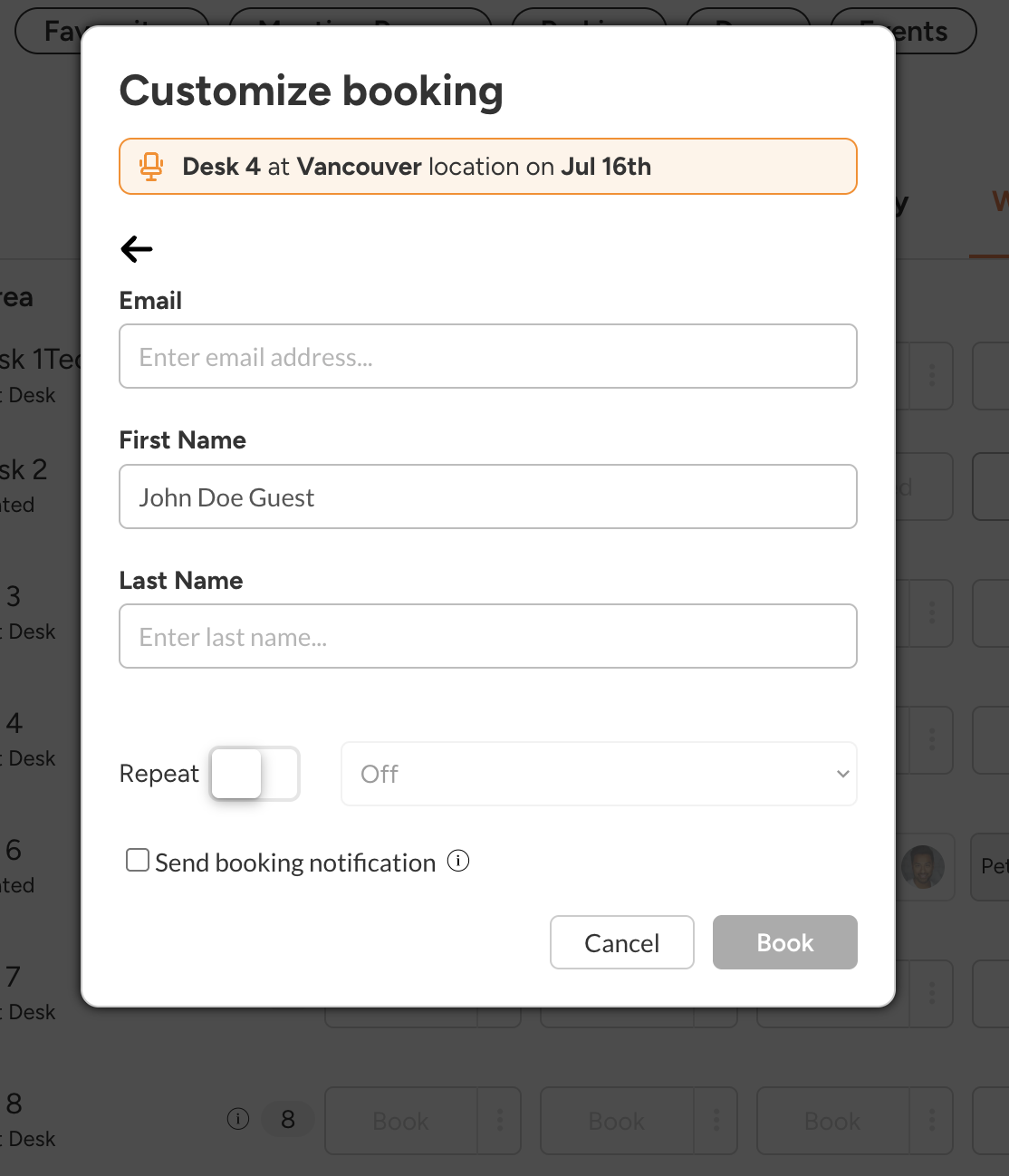Click the Email address input field

click(488, 357)
